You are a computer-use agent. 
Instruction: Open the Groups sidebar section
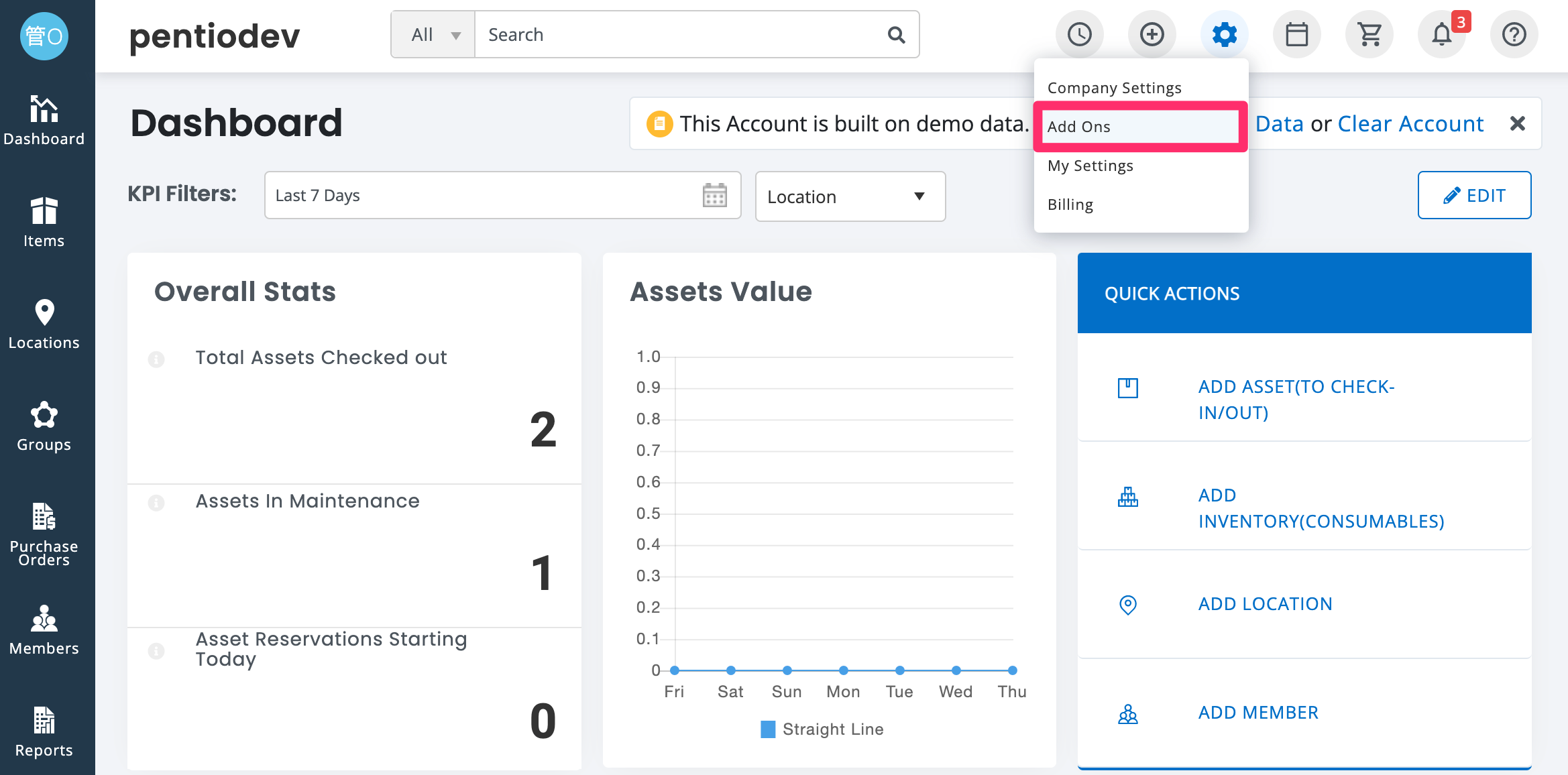click(x=44, y=426)
